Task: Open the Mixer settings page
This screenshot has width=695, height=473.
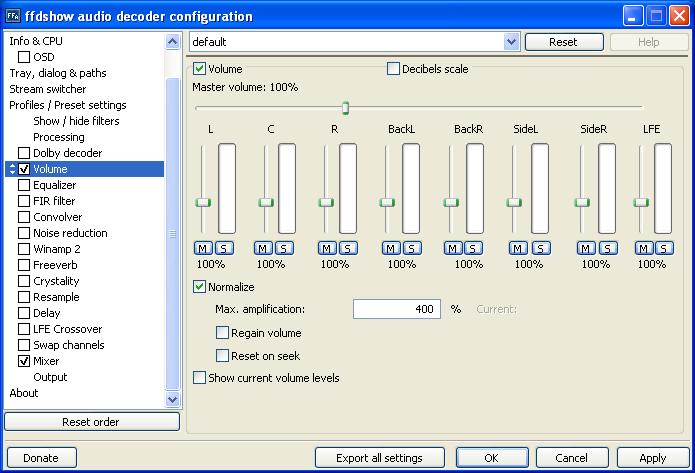Action: click(x=46, y=361)
